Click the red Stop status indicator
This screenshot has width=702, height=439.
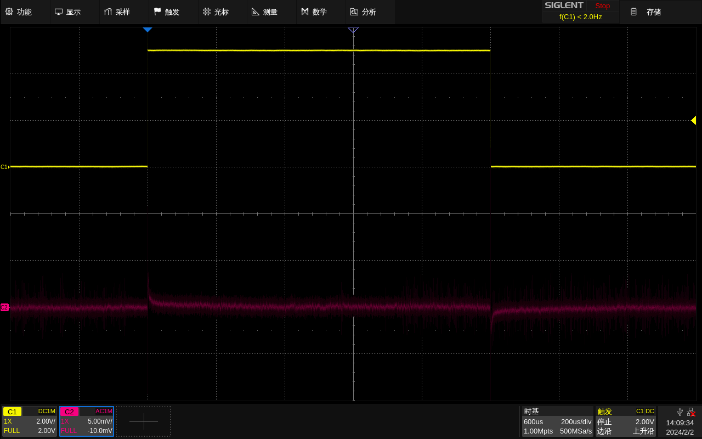tap(602, 5)
